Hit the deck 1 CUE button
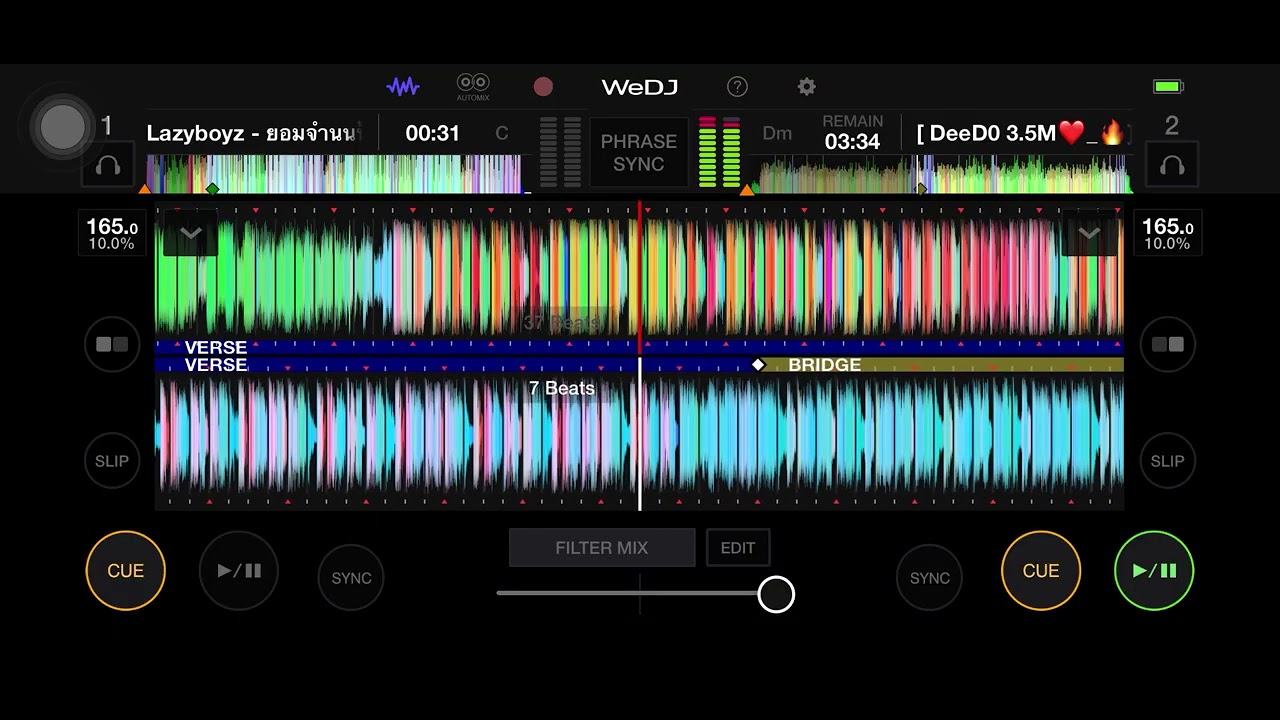This screenshot has width=1280, height=720. click(125, 571)
